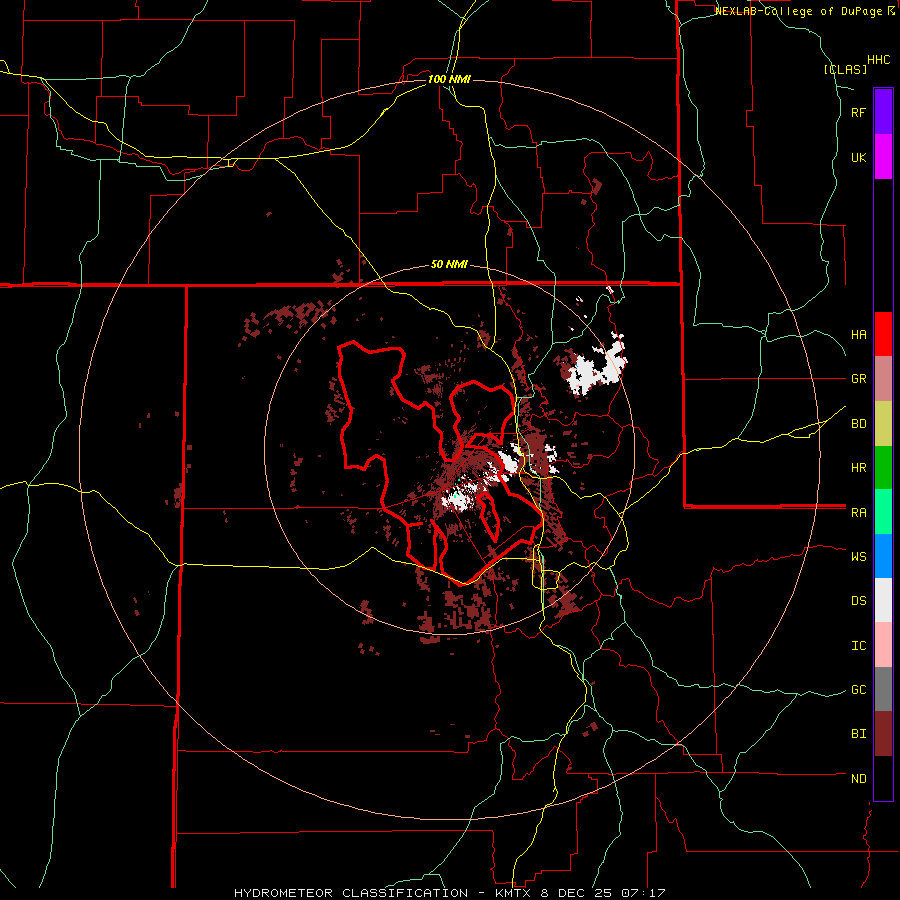This screenshot has height=900, width=900.
Task: Click the UK legend label
Action: coord(858,157)
